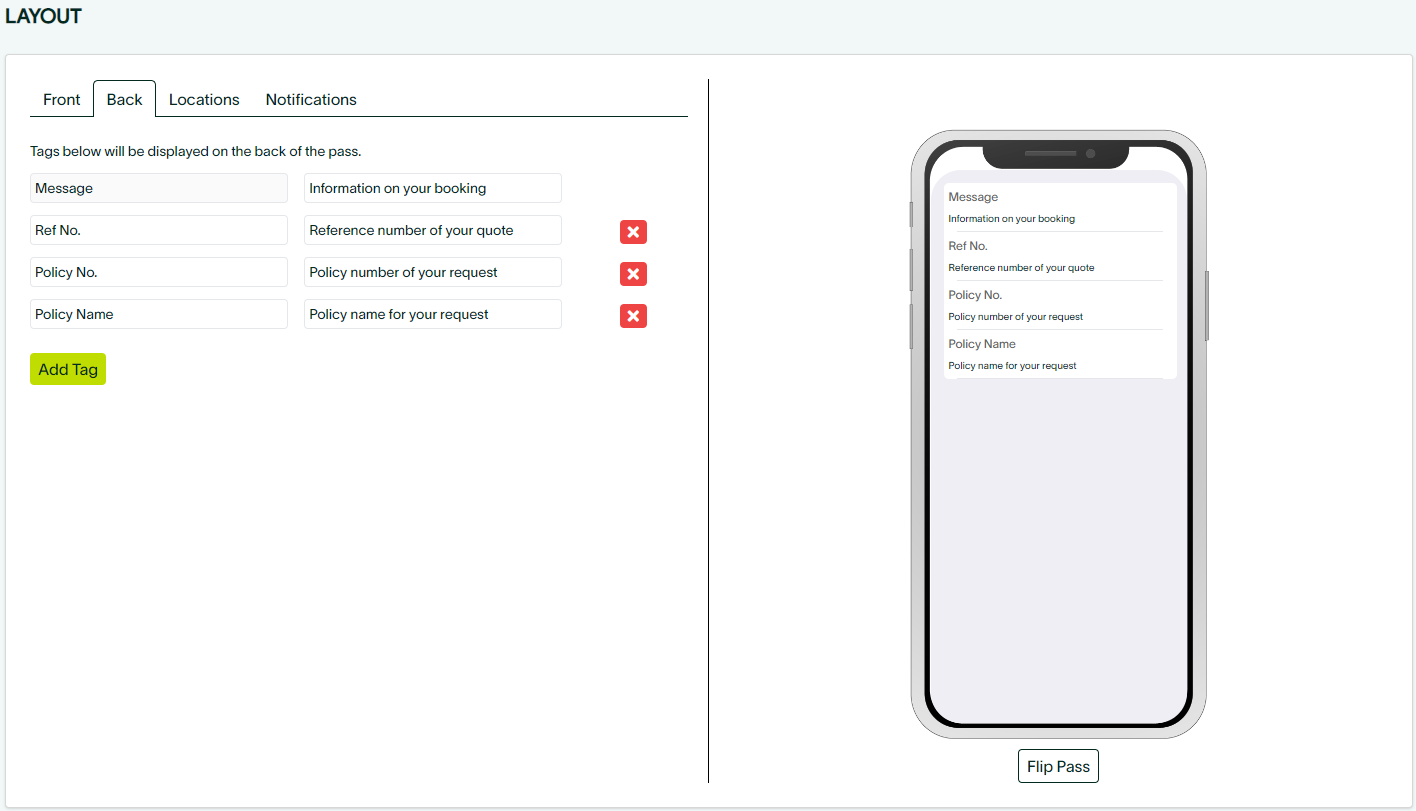Screen dimensions: 1416x811
Task: Delete the Ref No. tag row
Action: click(x=633, y=232)
